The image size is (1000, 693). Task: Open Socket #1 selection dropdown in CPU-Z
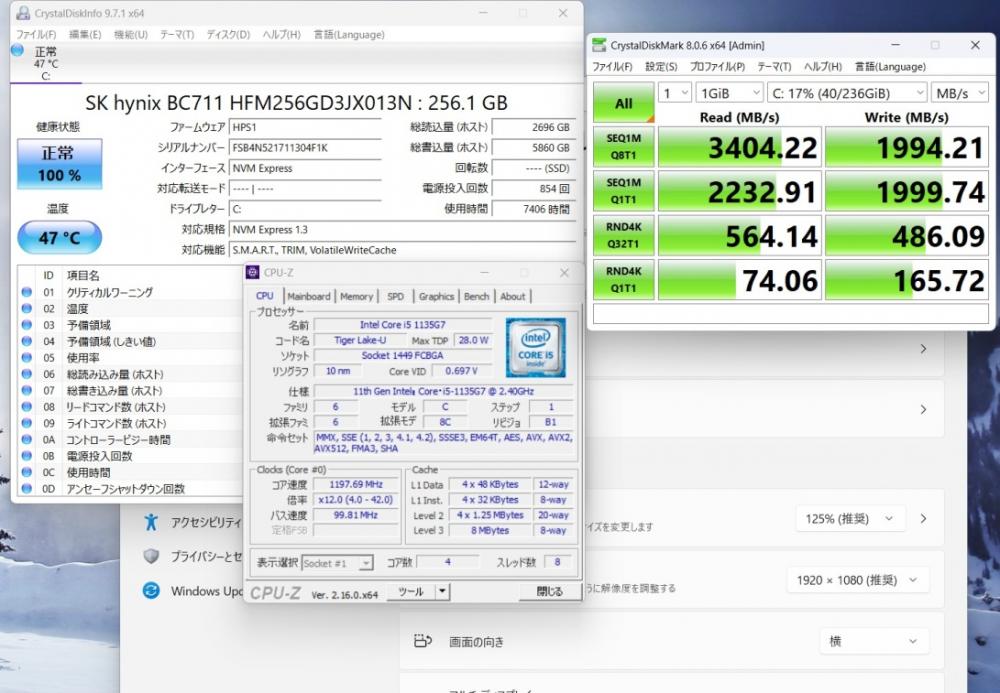click(x=337, y=563)
